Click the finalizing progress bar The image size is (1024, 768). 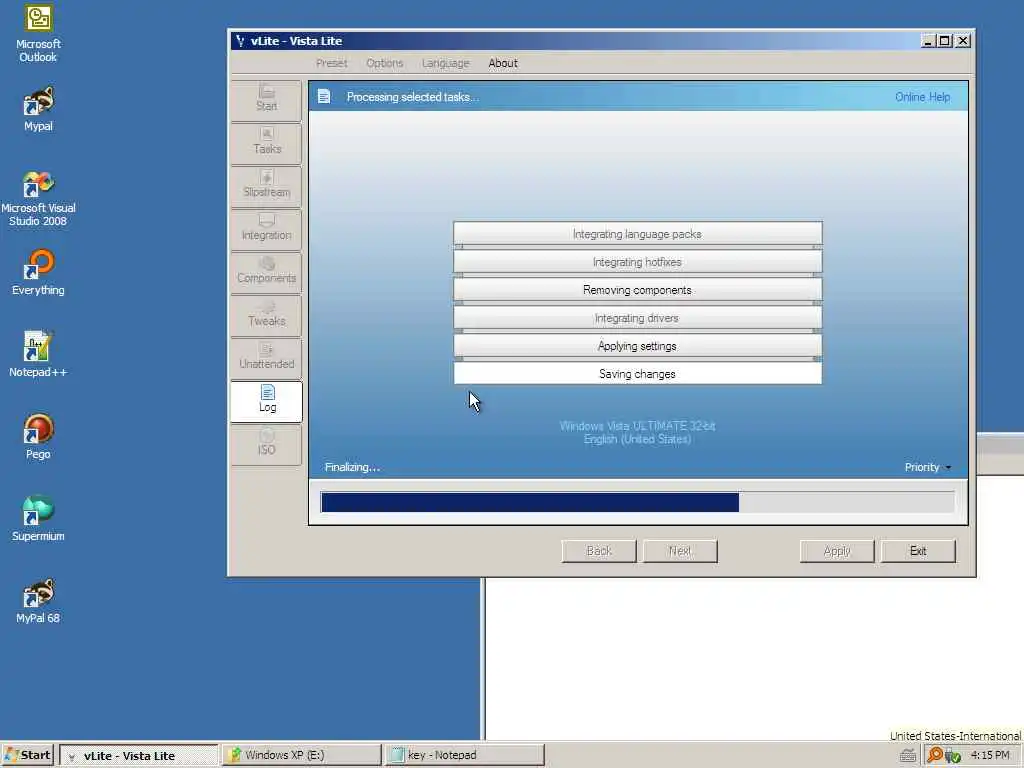tap(637, 502)
